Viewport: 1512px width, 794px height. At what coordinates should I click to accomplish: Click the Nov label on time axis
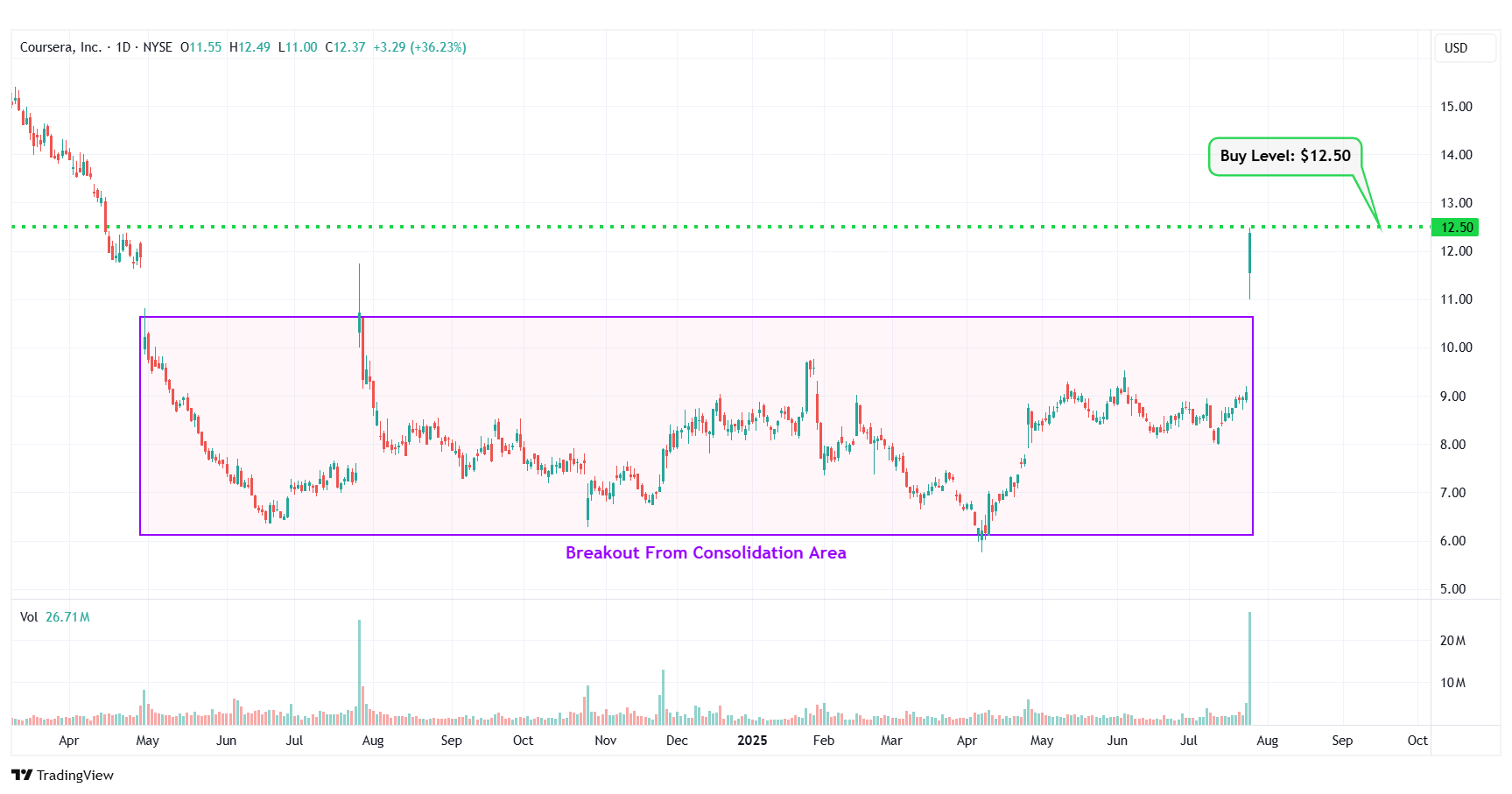[x=605, y=741]
